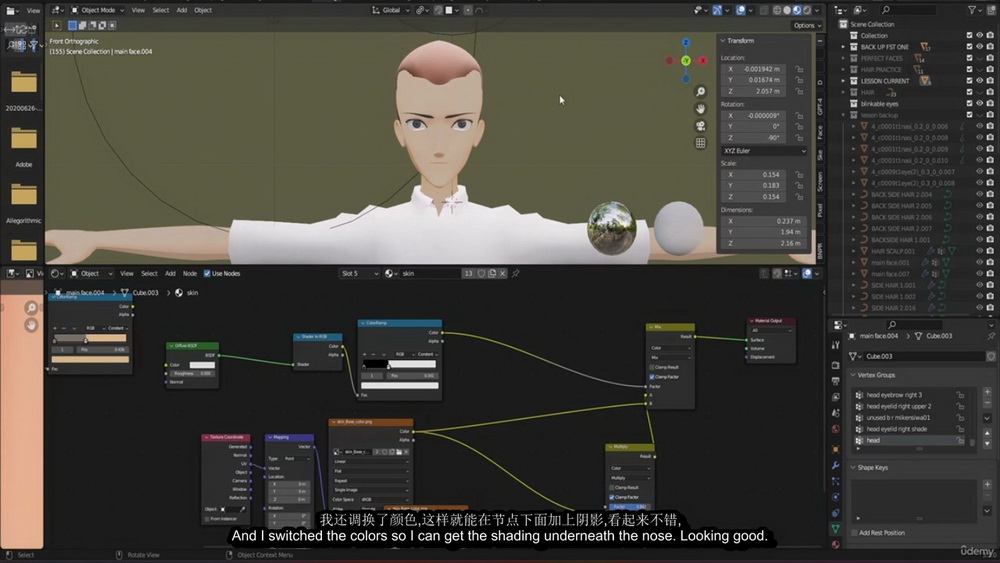Image resolution: width=1000 pixels, height=563 pixels.
Task: Select head vertex group
Action: (909, 441)
